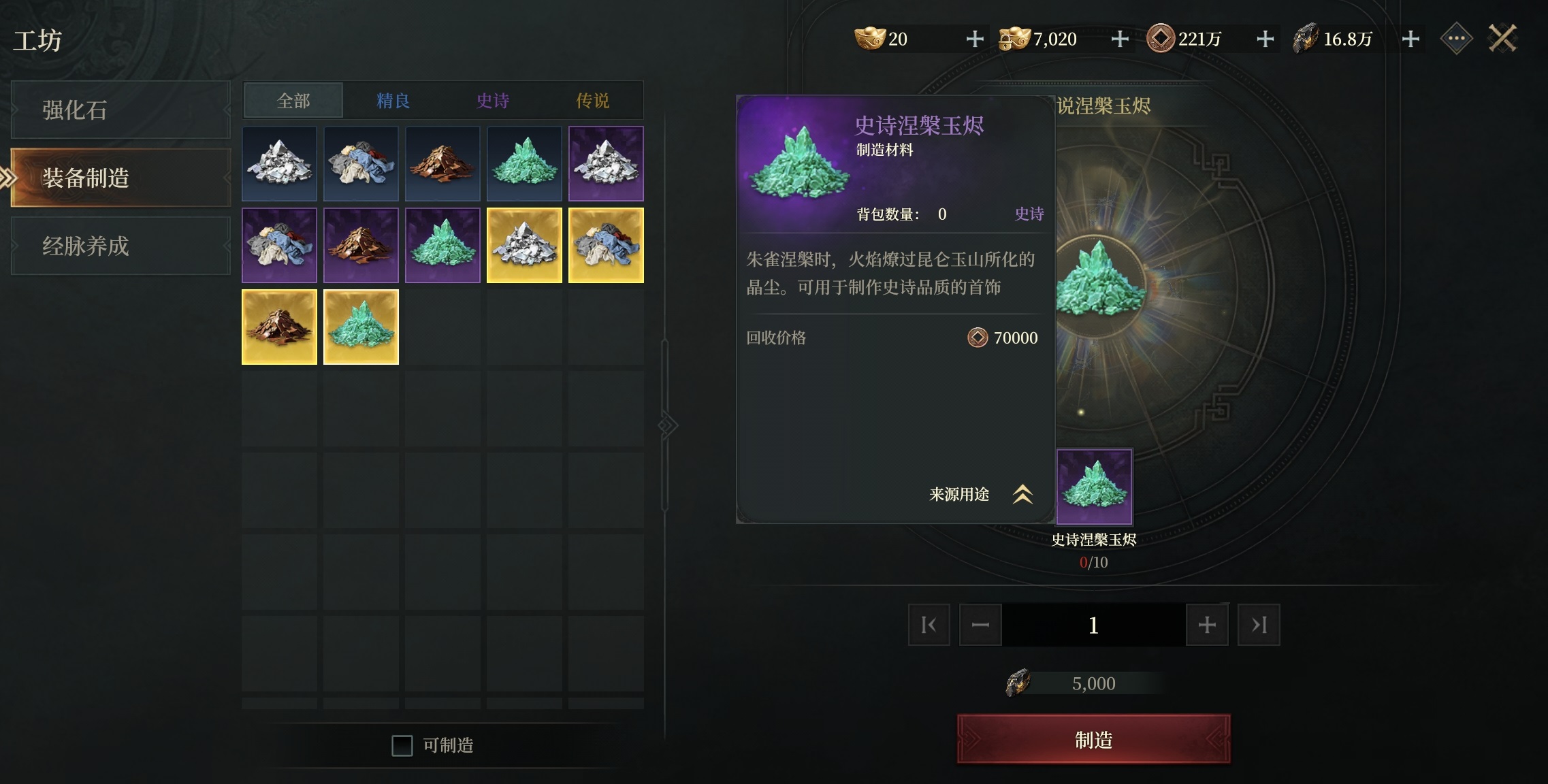This screenshot has width=1548, height=784.
Task: Click plus icon beside 221万 copper coins
Action: click(x=1265, y=39)
